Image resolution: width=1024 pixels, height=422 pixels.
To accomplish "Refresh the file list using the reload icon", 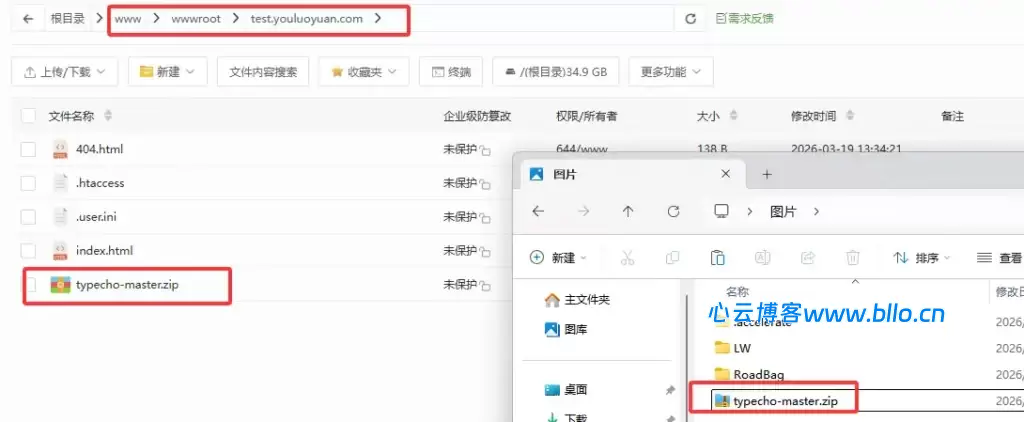I will coord(690,18).
